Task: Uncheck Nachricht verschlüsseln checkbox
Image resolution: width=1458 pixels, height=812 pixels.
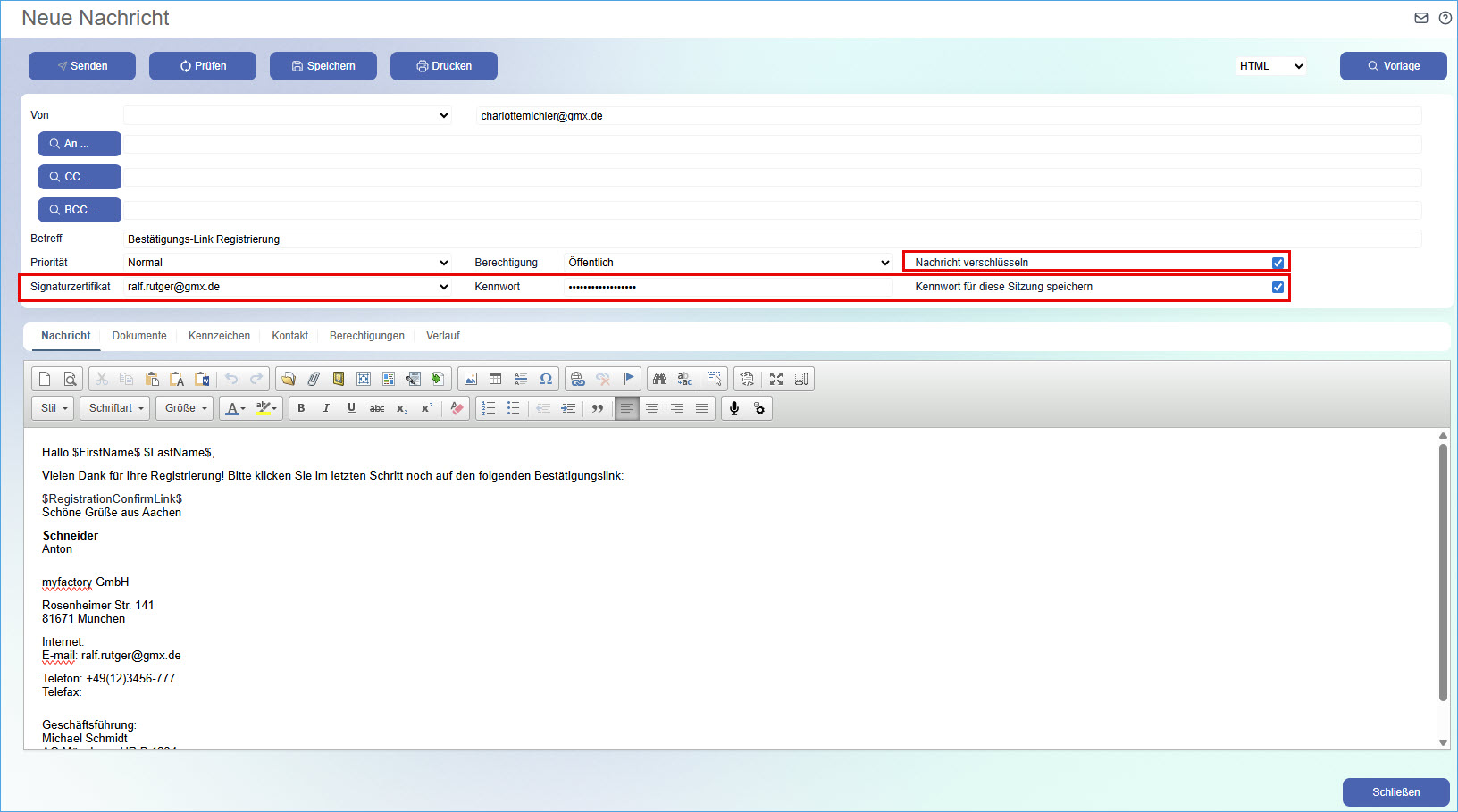Action: point(1278,263)
